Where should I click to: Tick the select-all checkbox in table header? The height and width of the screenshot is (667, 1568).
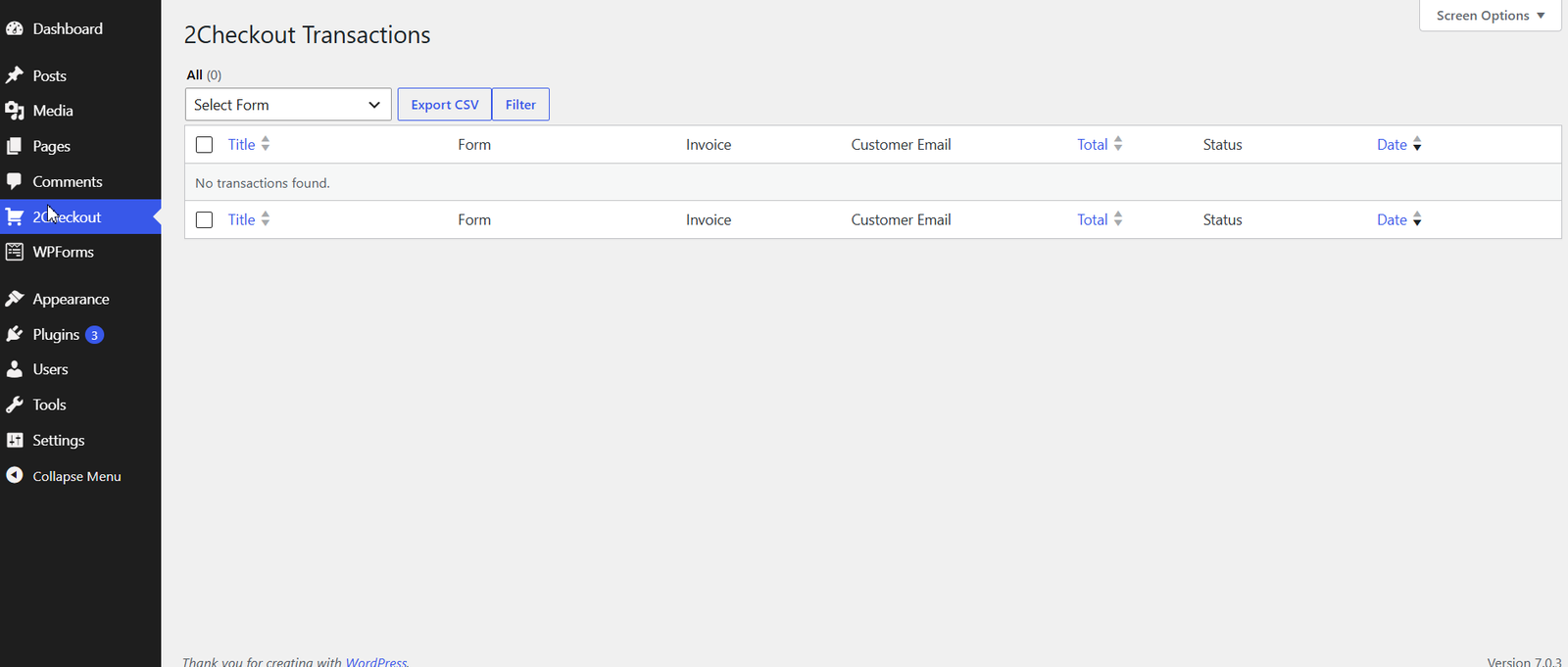204,145
